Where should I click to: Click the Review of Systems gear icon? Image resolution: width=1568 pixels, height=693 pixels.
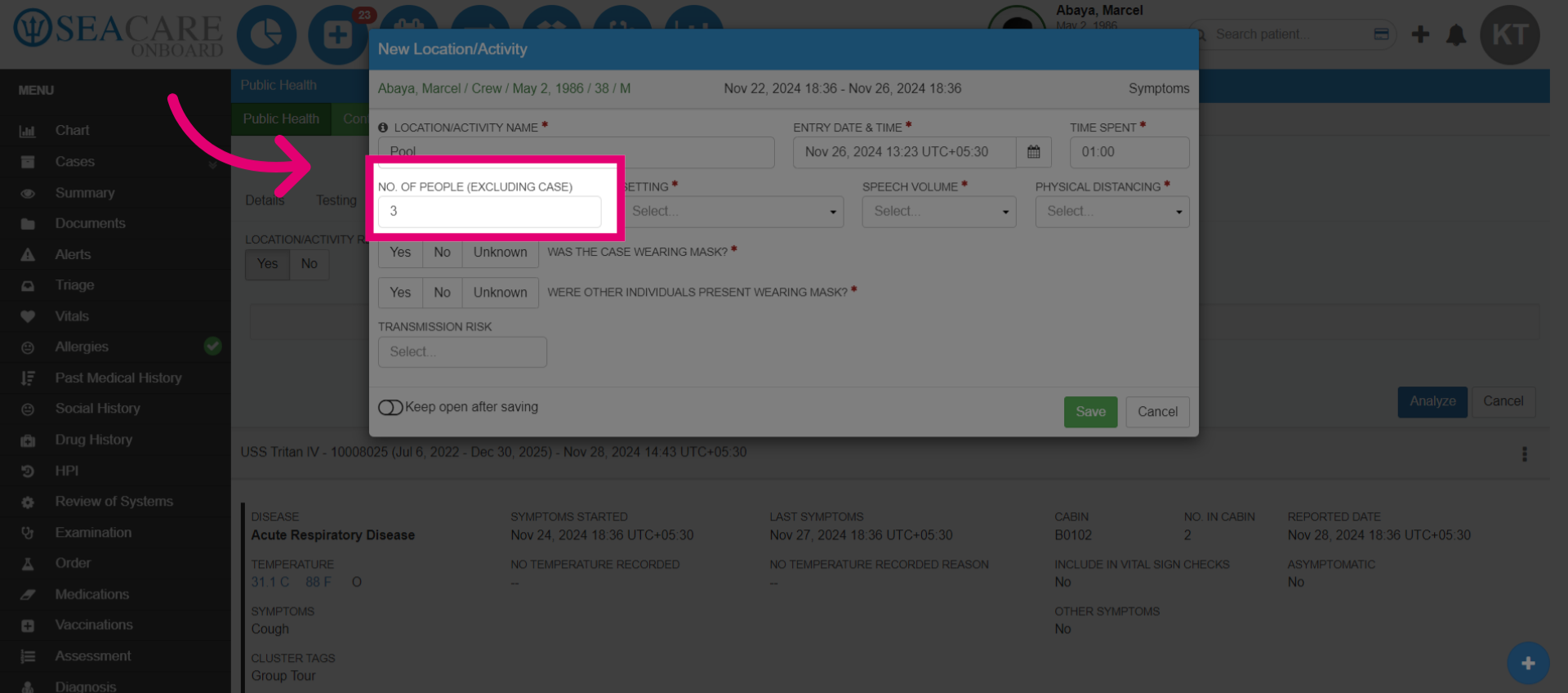tap(28, 502)
